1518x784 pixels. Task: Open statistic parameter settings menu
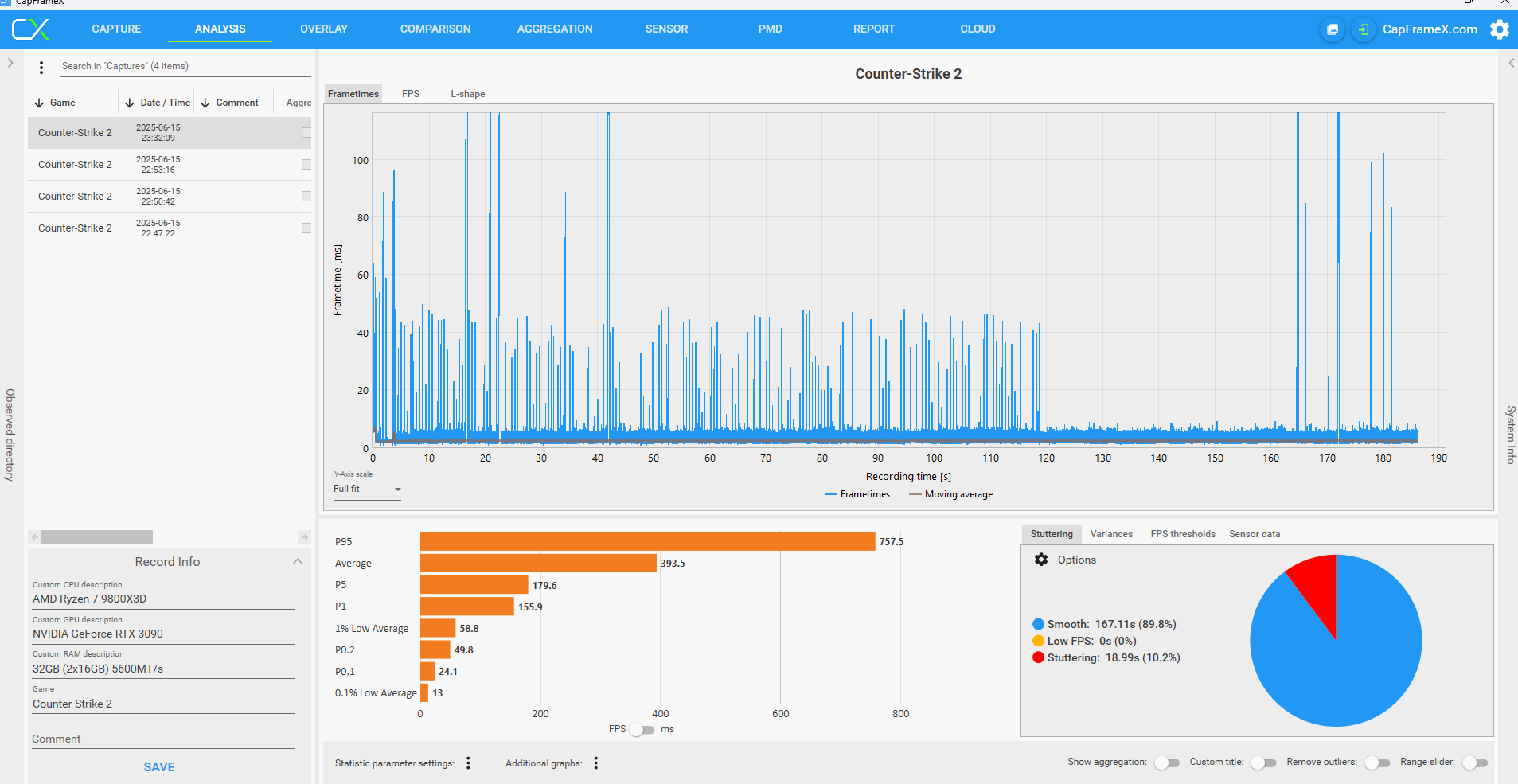pos(468,763)
